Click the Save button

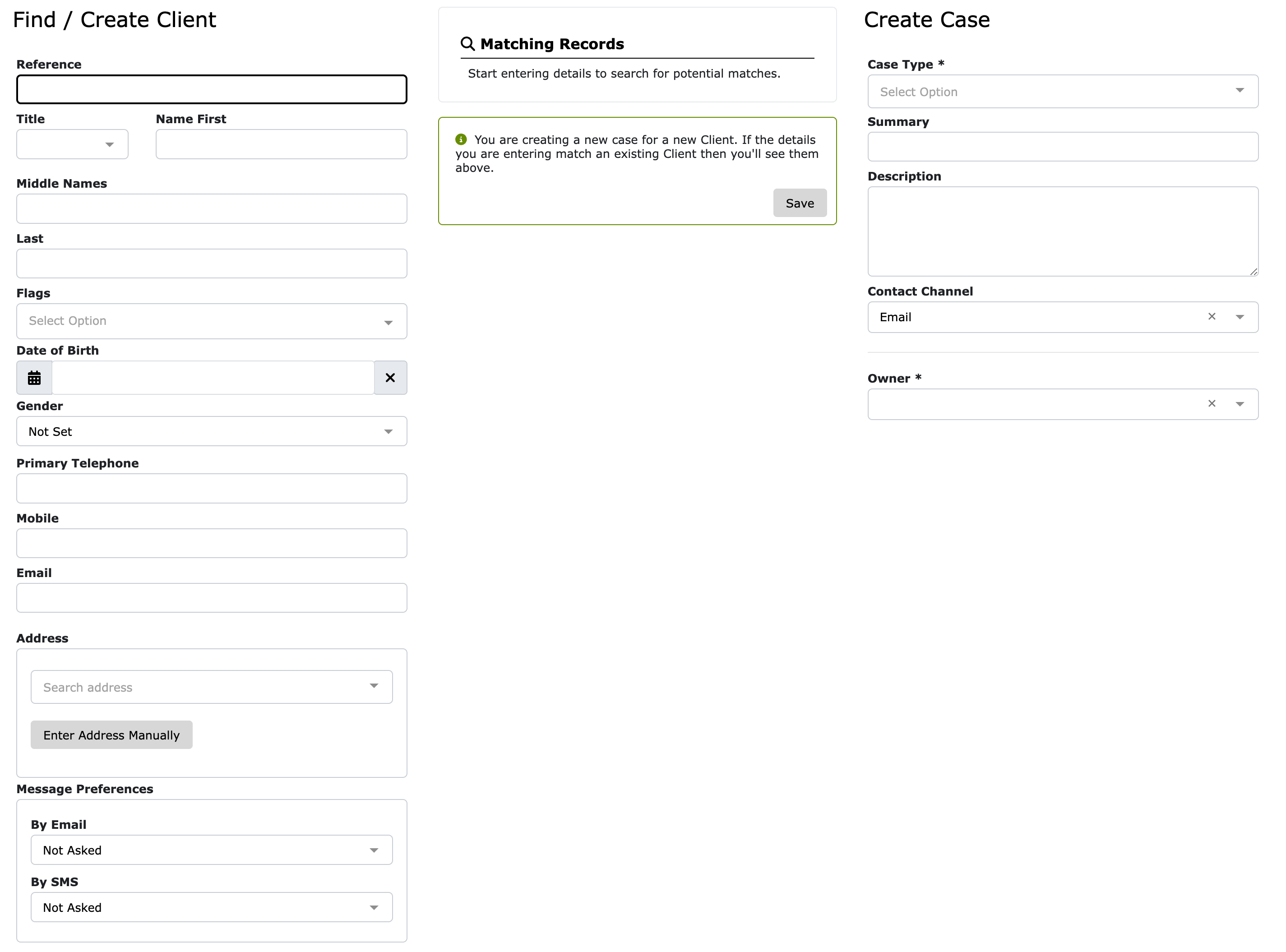point(800,203)
